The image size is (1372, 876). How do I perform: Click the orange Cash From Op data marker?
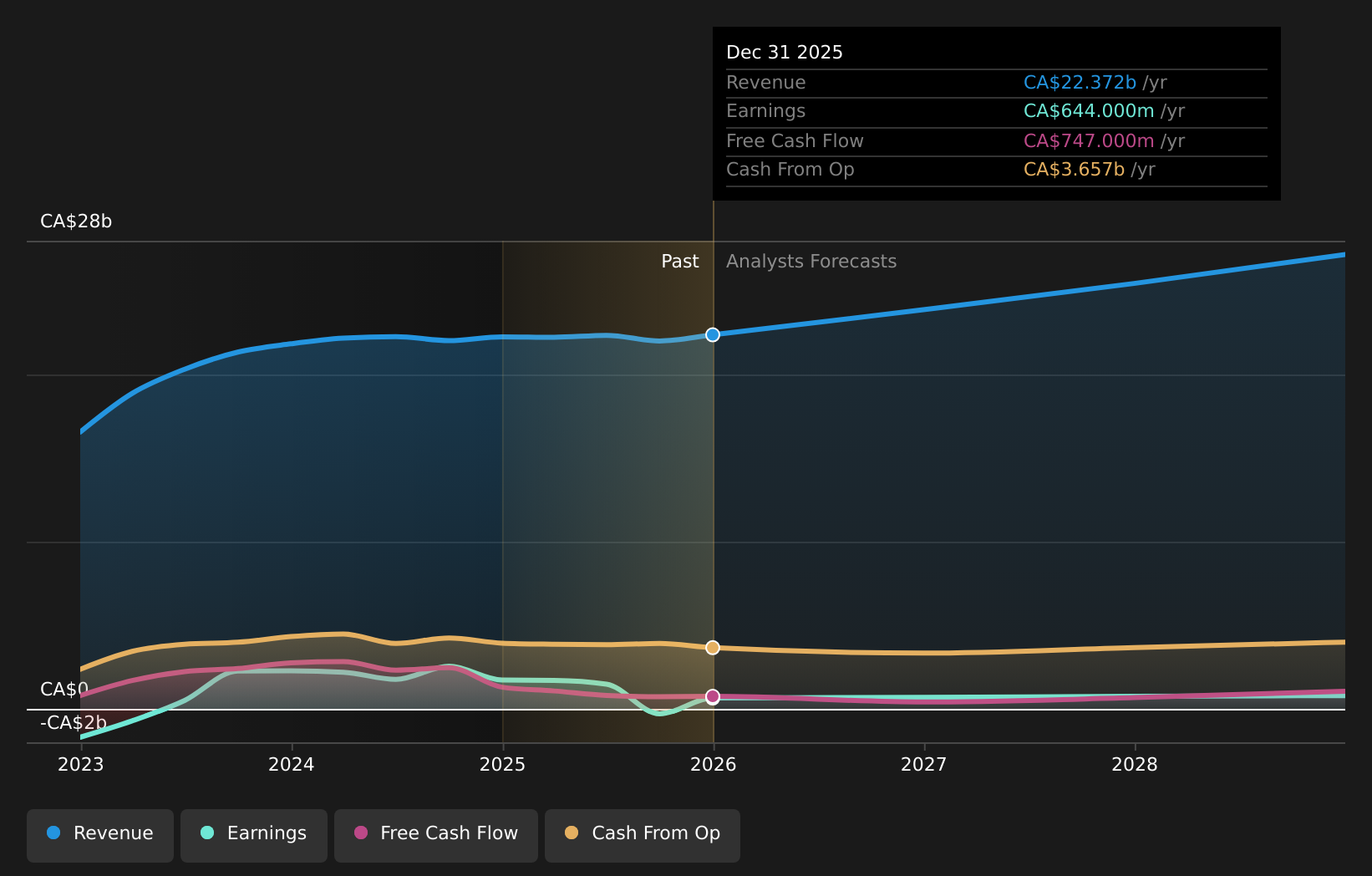(x=713, y=648)
